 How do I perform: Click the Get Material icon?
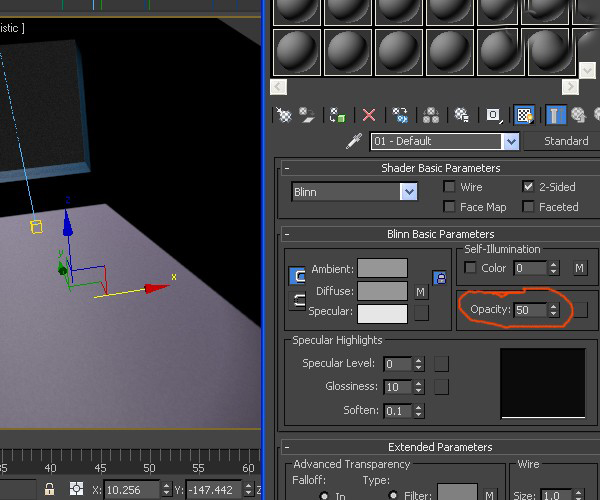point(282,115)
